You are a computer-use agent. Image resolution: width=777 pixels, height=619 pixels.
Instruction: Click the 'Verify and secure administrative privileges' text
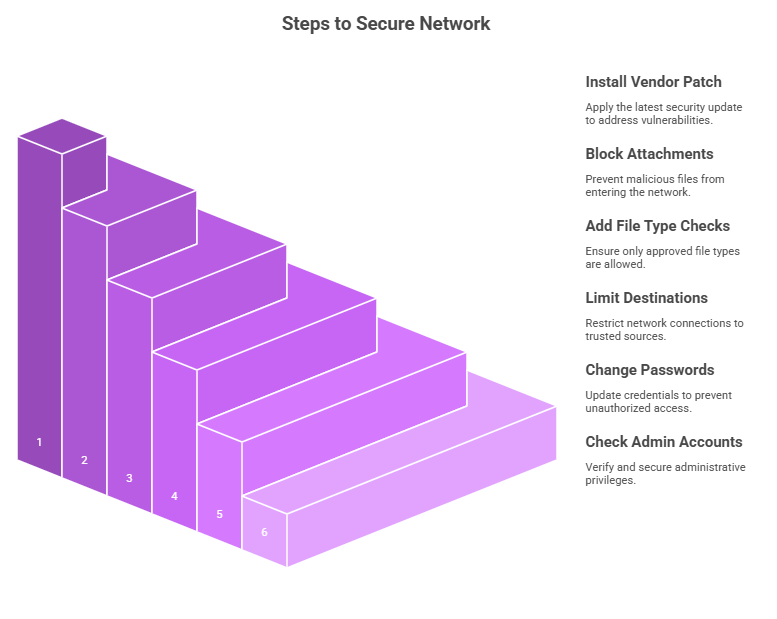(665, 473)
